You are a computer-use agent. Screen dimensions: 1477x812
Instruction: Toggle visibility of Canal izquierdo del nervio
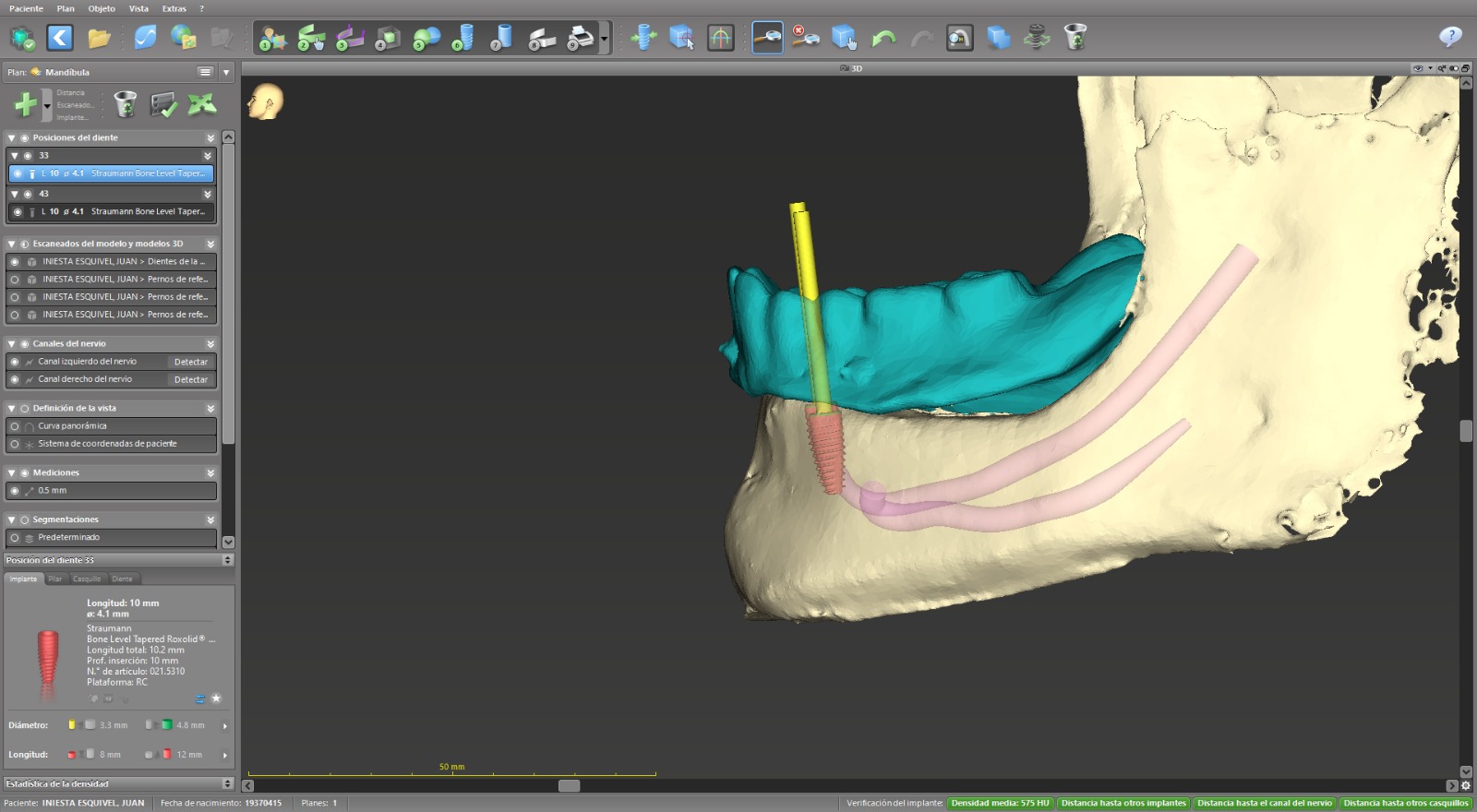click(x=15, y=362)
